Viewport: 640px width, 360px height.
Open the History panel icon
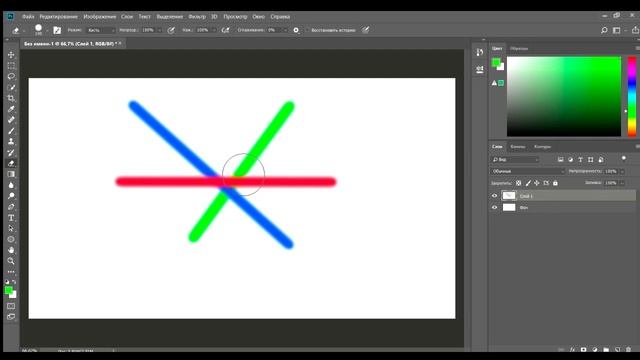pos(480,52)
